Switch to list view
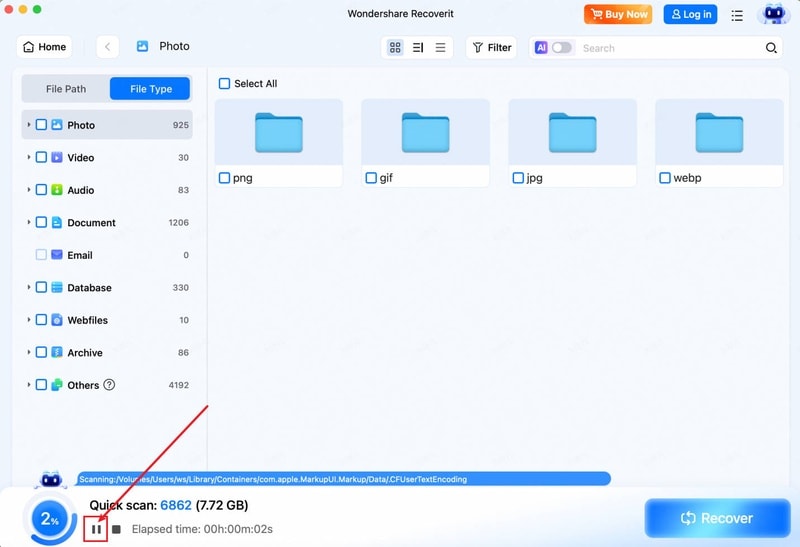 coord(440,47)
